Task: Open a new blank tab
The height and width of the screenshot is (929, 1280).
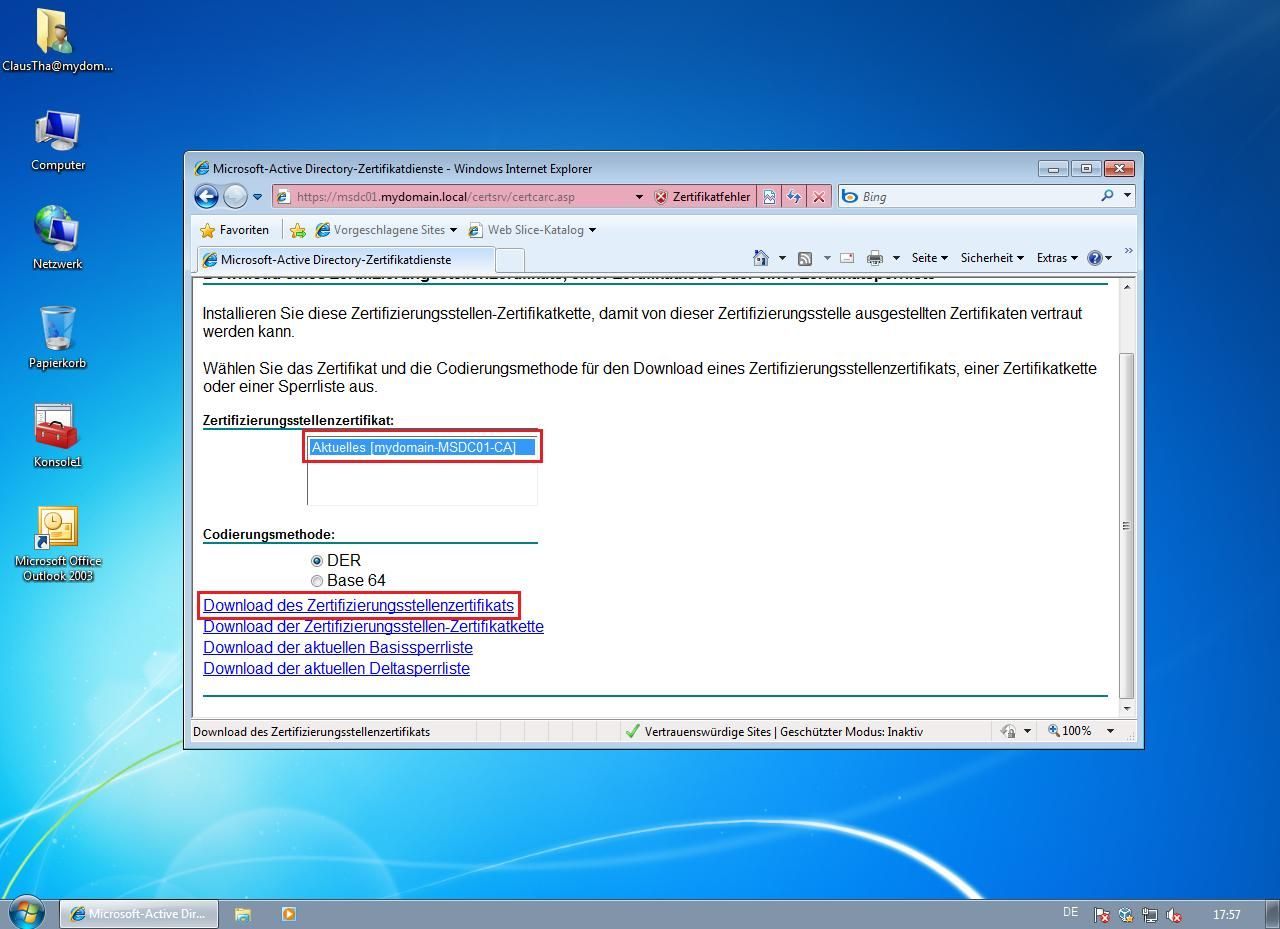Action: pyautogui.click(x=509, y=260)
